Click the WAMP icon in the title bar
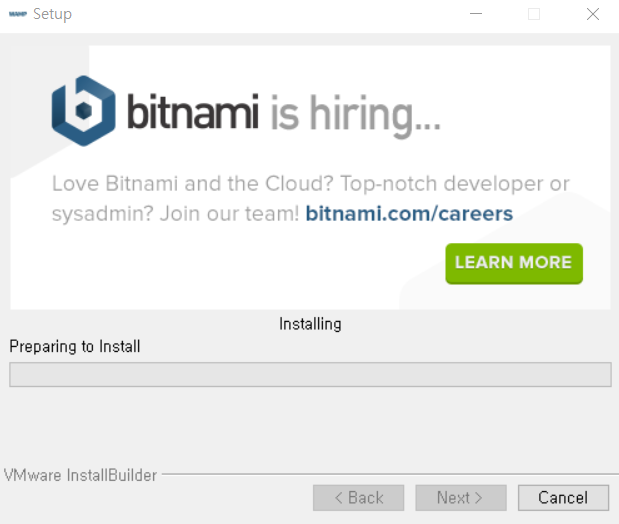This screenshot has height=524, width=619. [x=18, y=14]
